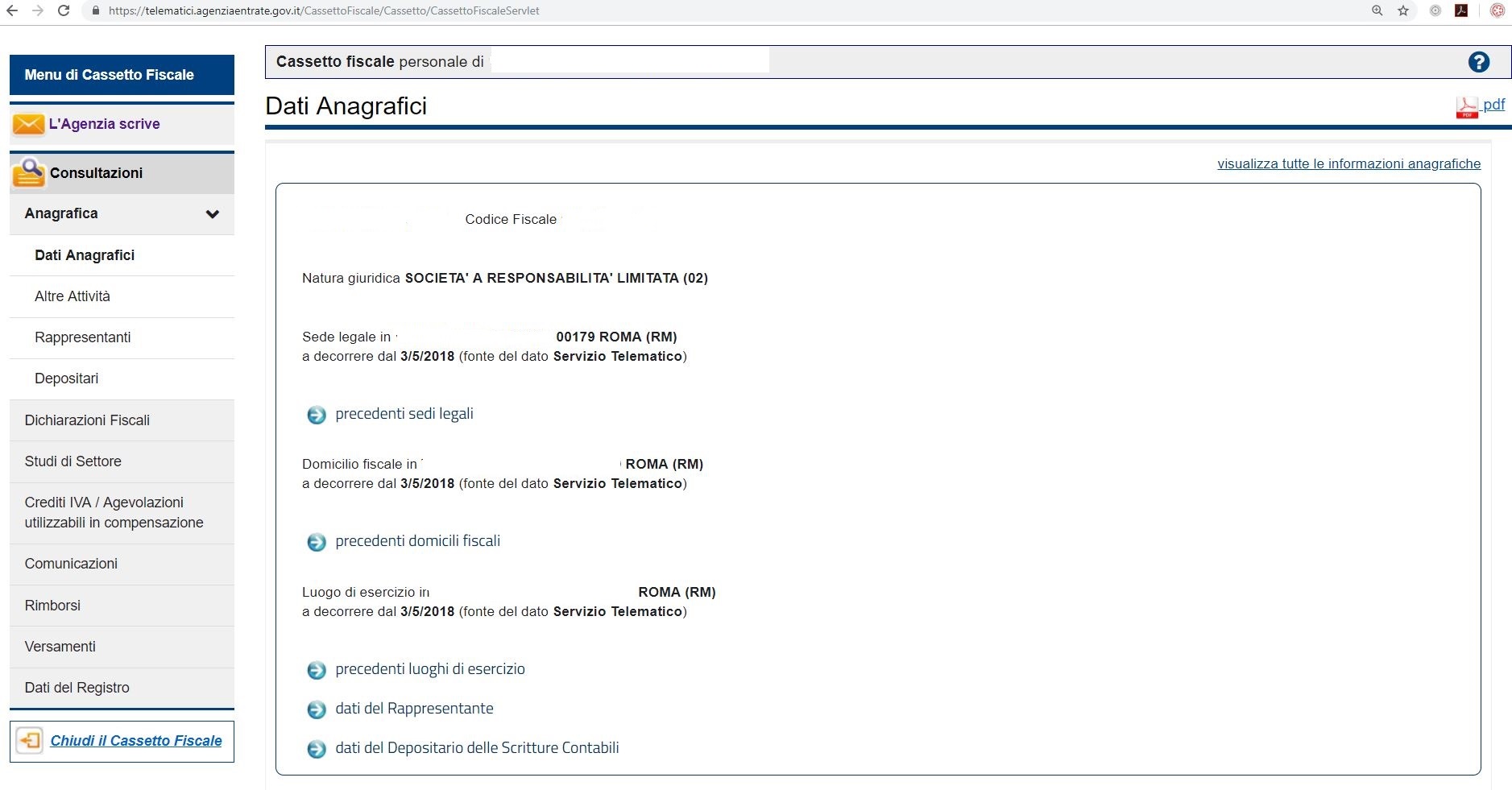This screenshot has height=790, width=1512.
Task: Click the Codice Fiscale label
Action: [511, 219]
